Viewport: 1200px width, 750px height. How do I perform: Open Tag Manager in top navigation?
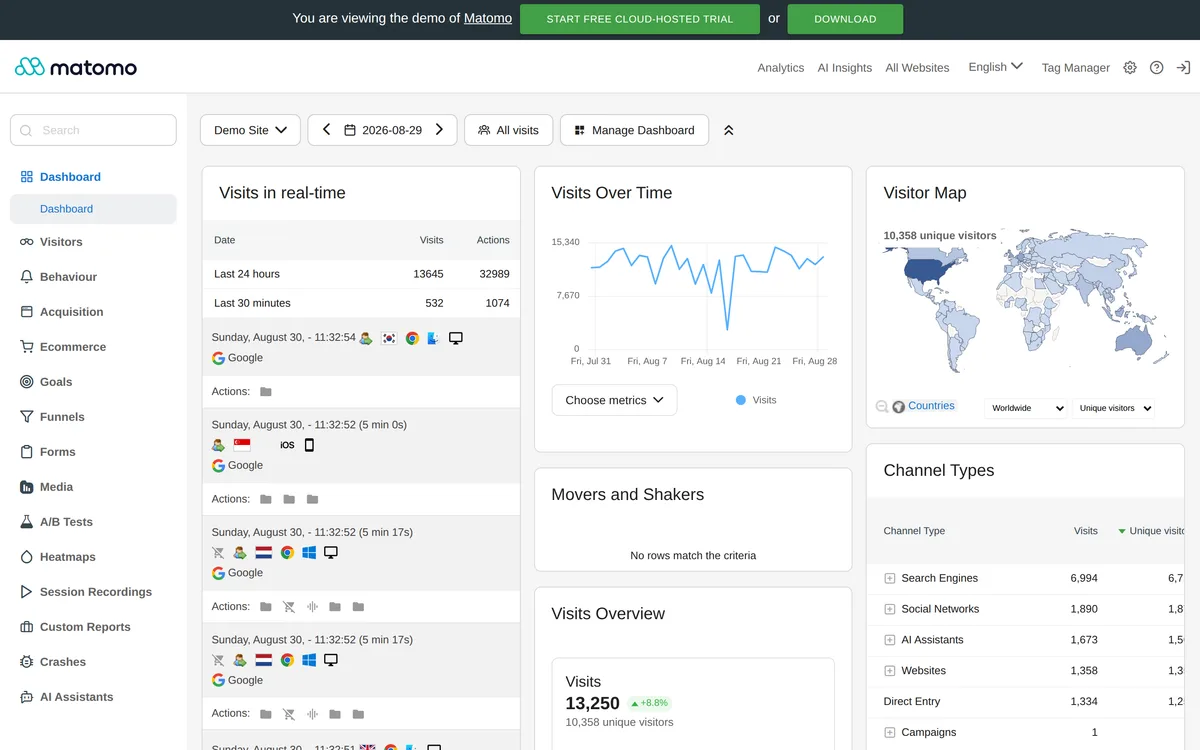(x=1075, y=68)
